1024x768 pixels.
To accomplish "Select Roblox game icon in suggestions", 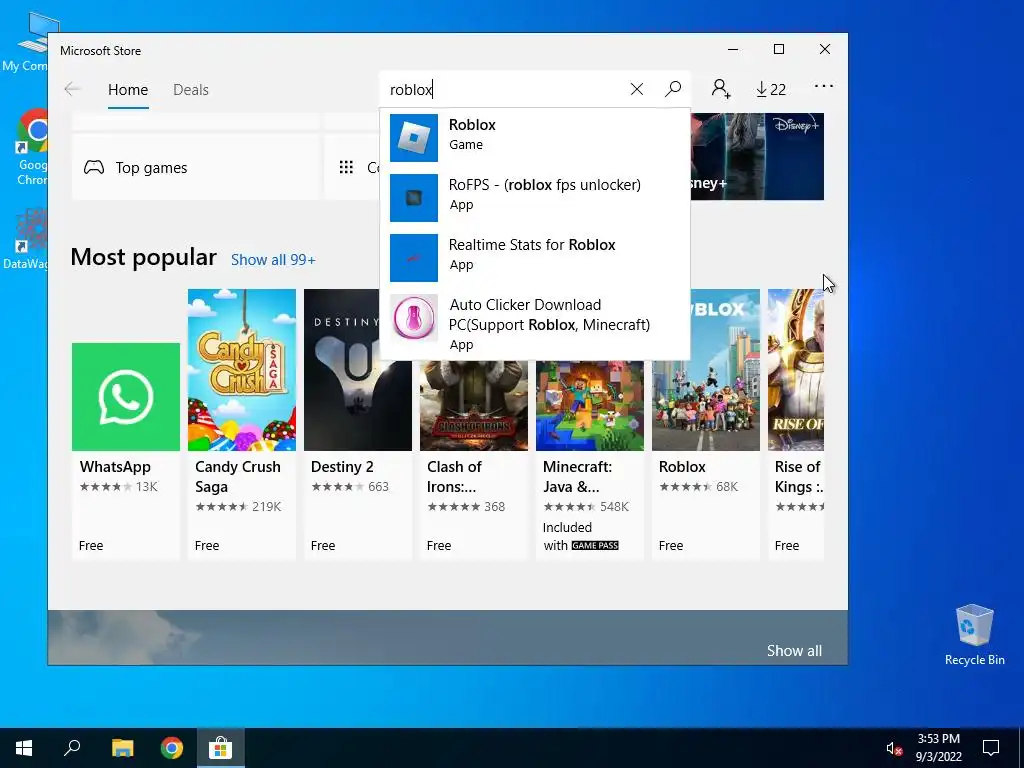I will (413, 138).
